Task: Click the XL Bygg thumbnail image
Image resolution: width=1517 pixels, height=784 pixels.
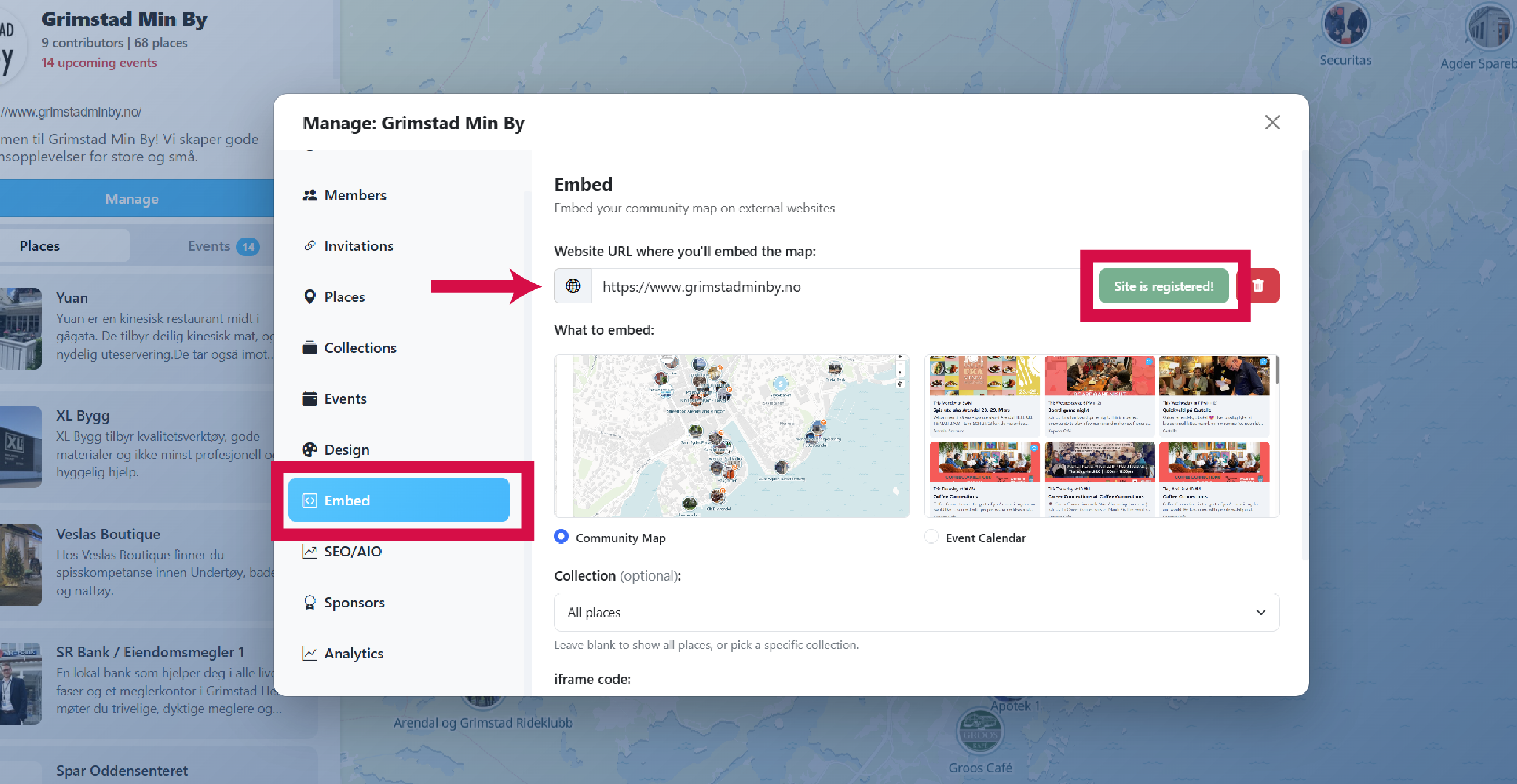Action: 21,447
